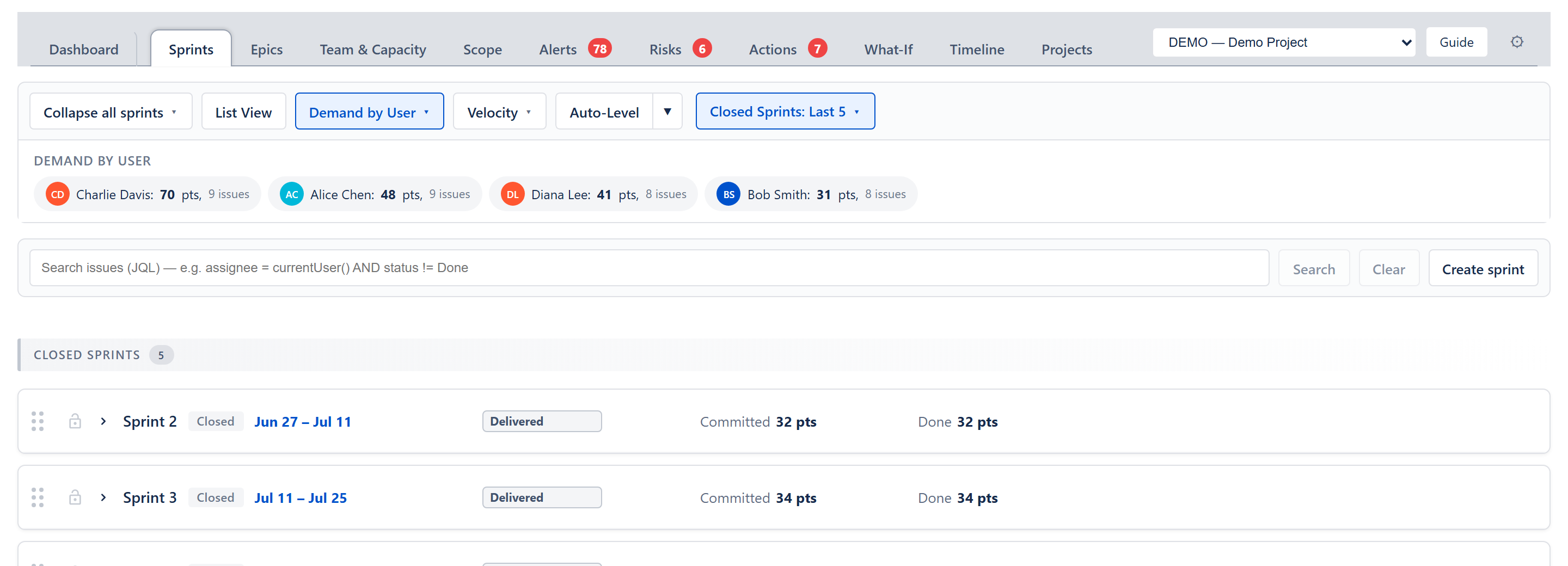Click Sprint 2 Delivered progress bar

pyautogui.click(x=542, y=421)
